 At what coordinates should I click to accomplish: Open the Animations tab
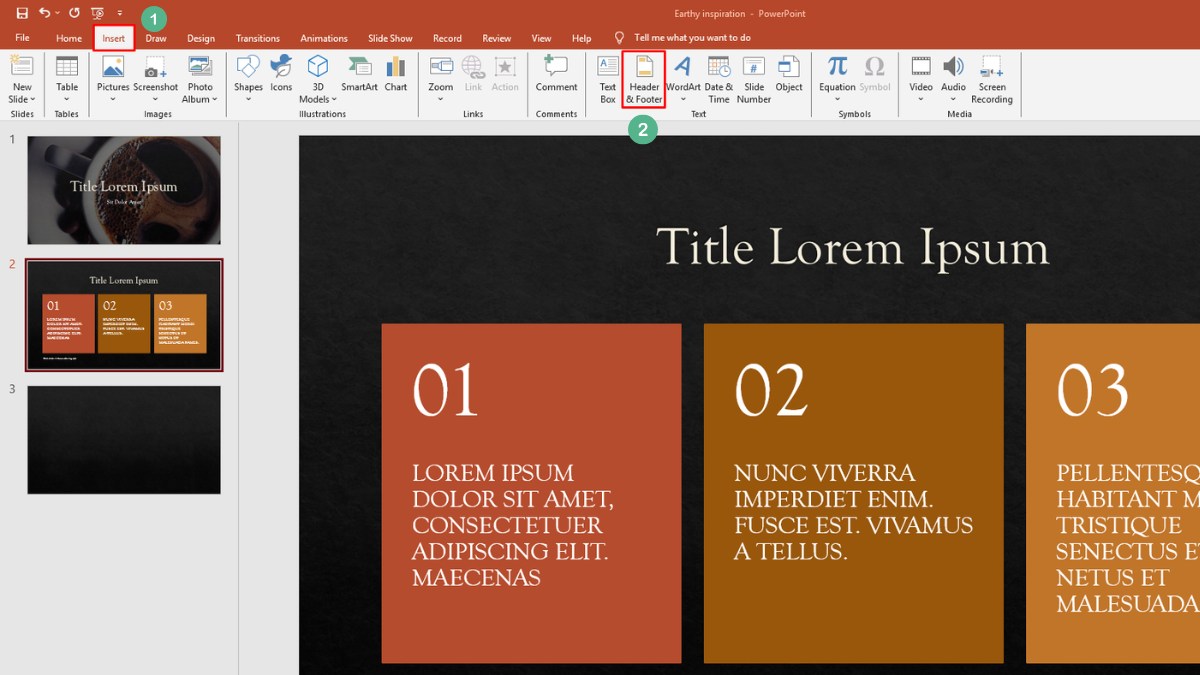tap(324, 38)
